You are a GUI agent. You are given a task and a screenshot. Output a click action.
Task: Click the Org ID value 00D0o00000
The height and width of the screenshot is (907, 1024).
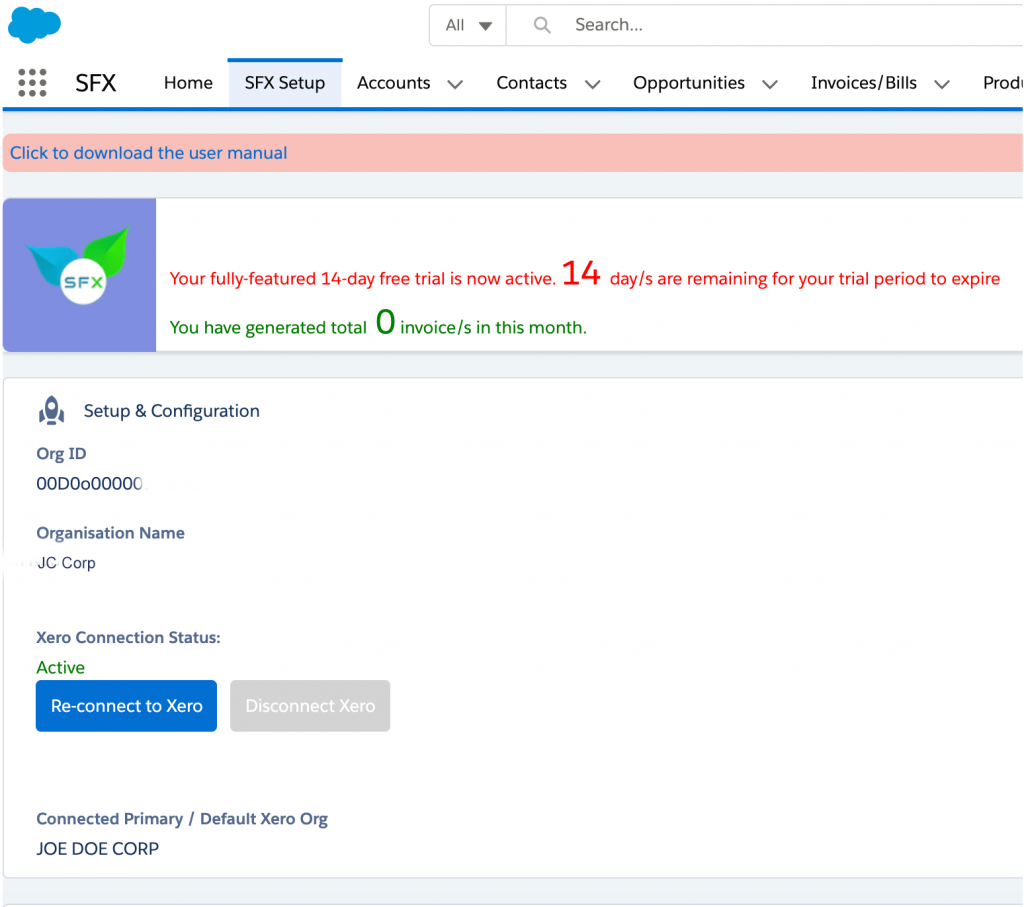(x=90, y=483)
